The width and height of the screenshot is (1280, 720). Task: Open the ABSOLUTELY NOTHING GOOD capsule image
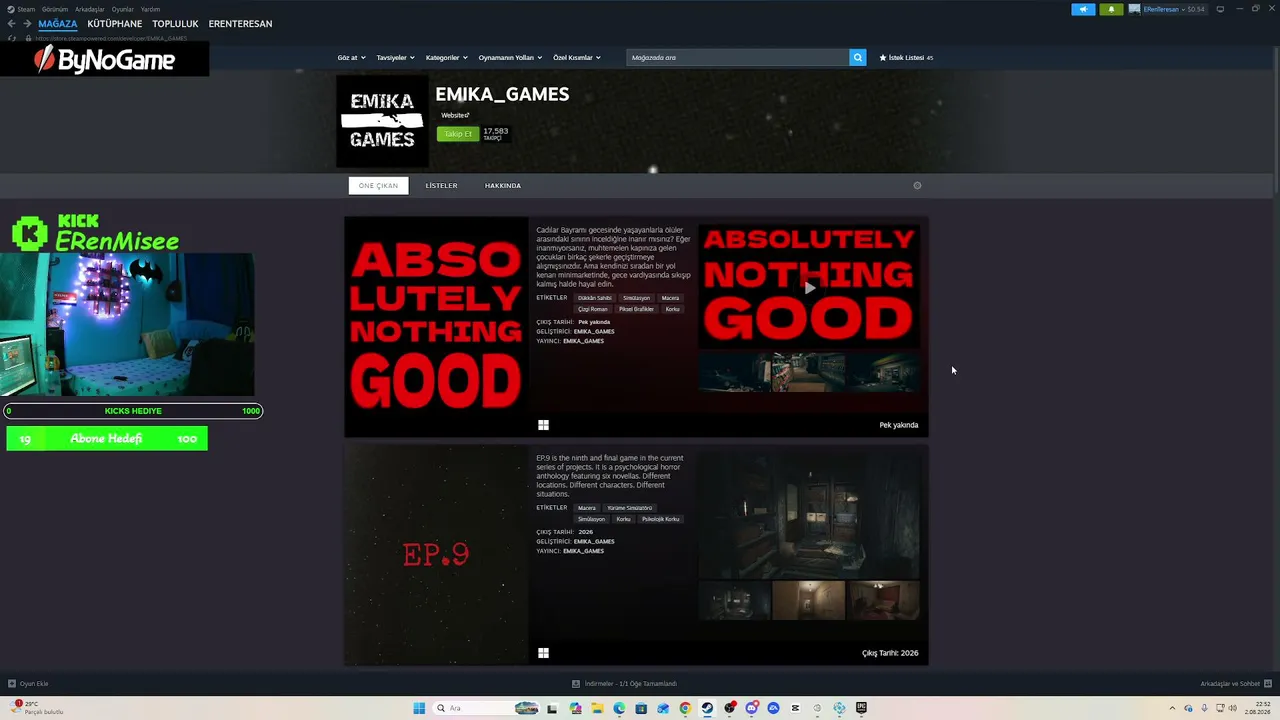[x=437, y=327]
